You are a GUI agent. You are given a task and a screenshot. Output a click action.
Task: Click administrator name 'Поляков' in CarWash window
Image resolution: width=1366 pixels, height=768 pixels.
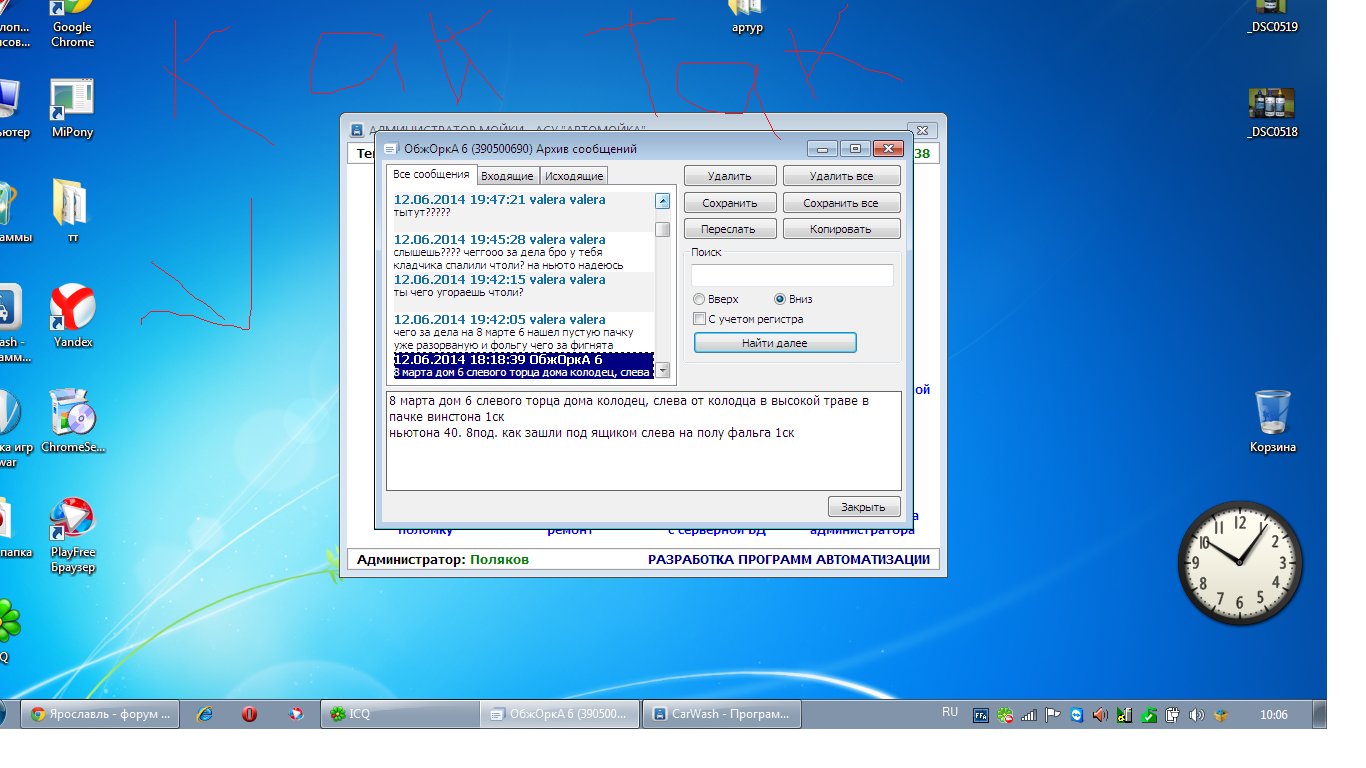click(x=499, y=559)
